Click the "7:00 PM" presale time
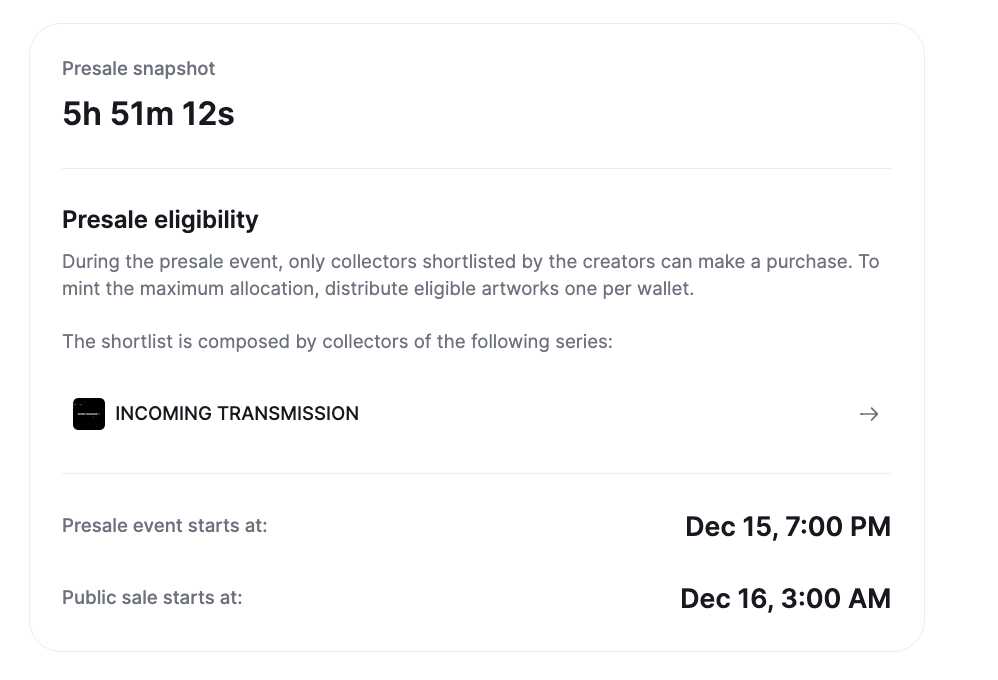This screenshot has width=998, height=680. tap(836, 527)
